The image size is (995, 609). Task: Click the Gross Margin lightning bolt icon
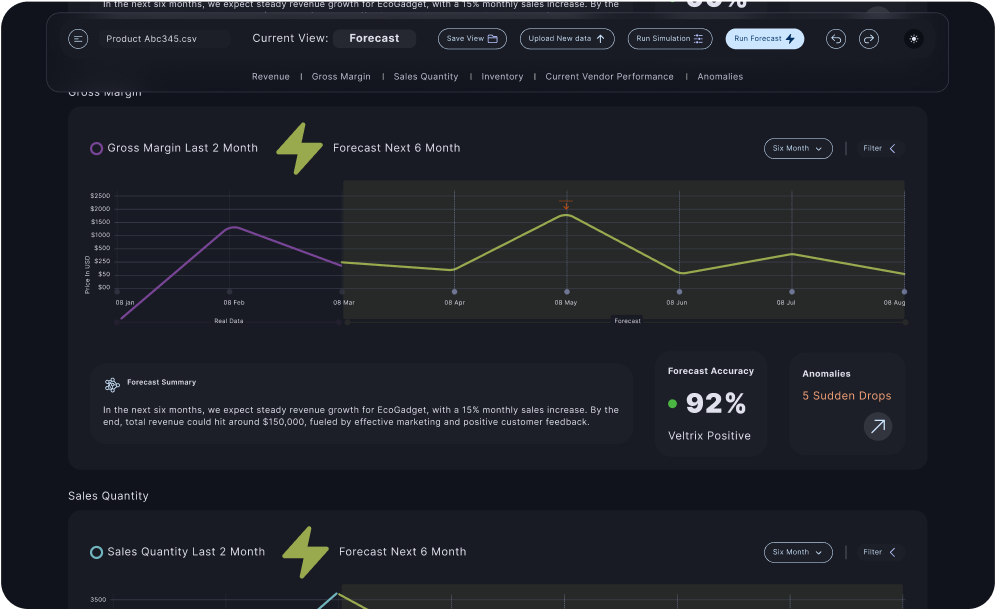300,148
